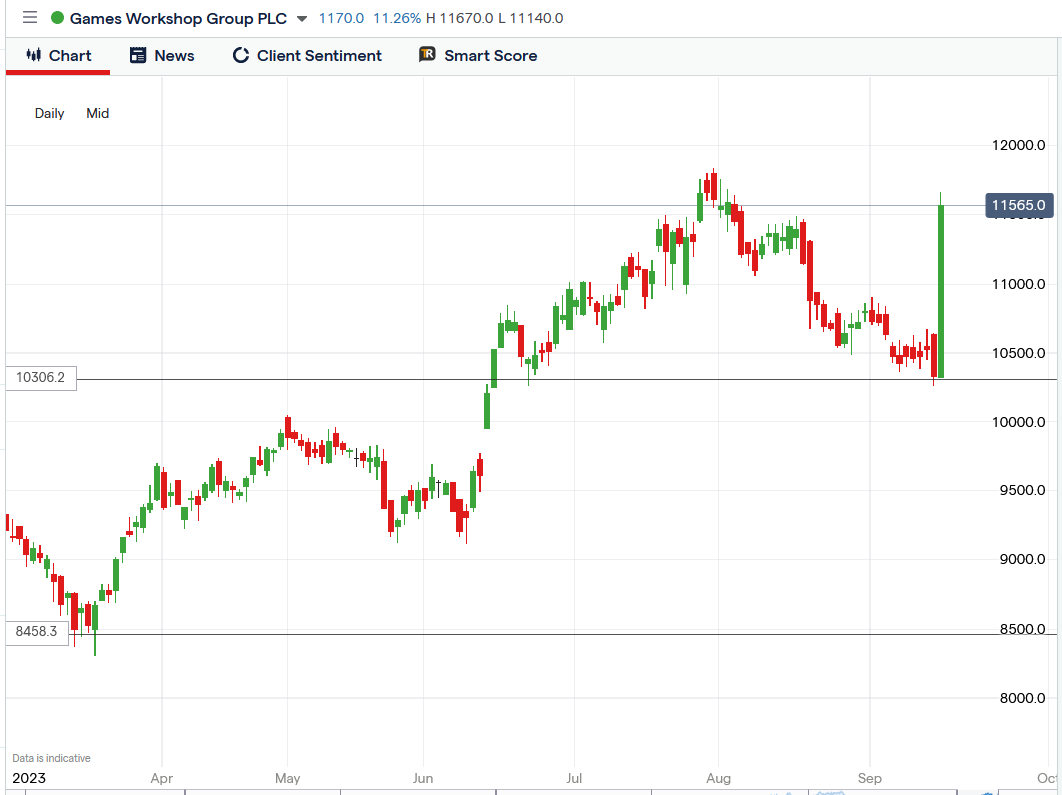
Task: Expand the Games Workshop Group PLC dropdown arrow
Action: pos(302,19)
